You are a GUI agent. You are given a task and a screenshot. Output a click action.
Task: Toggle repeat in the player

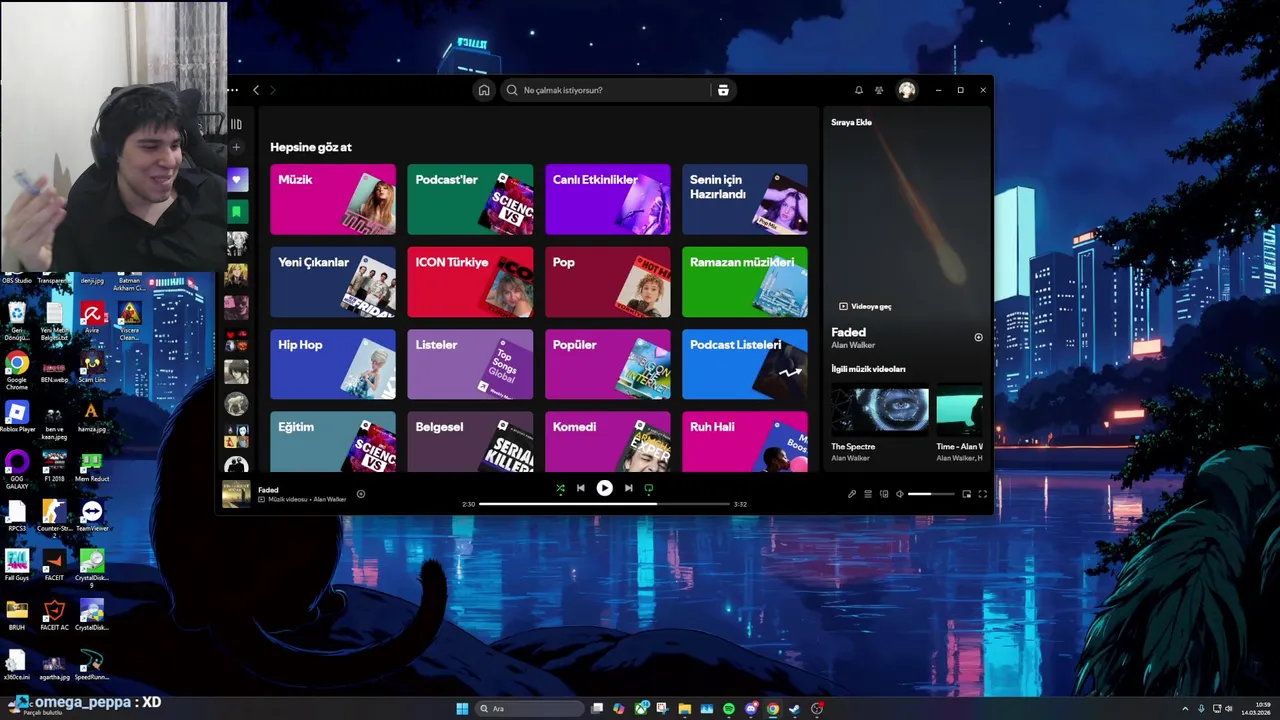pos(648,488)
